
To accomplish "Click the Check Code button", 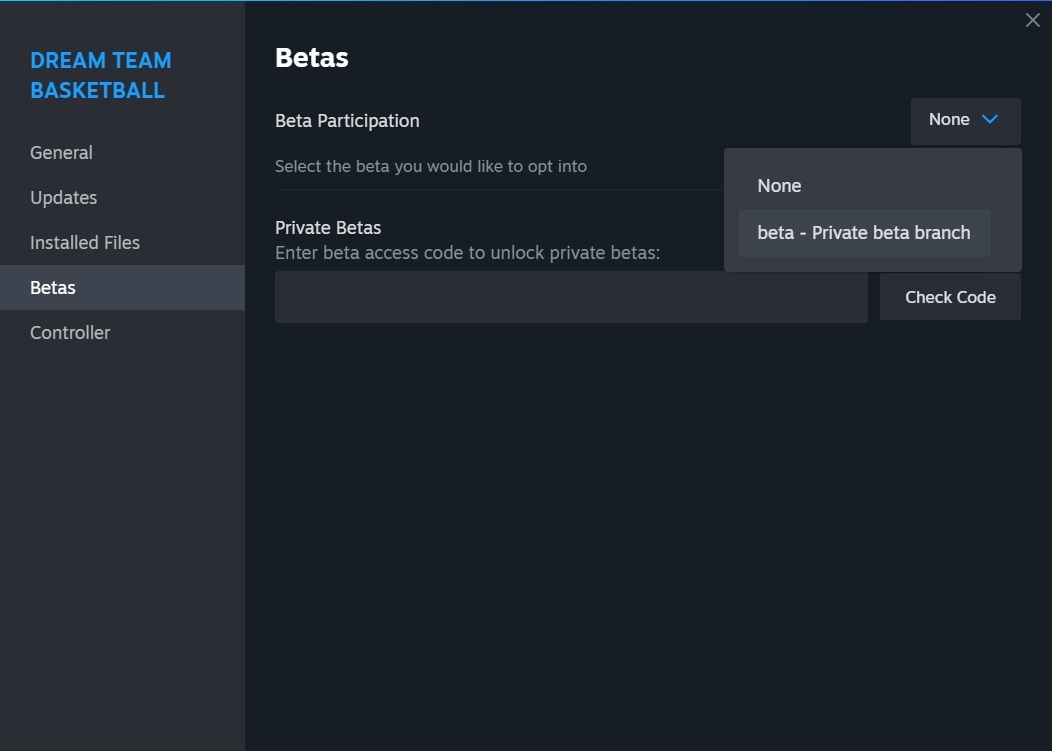I will pos(950,297).
